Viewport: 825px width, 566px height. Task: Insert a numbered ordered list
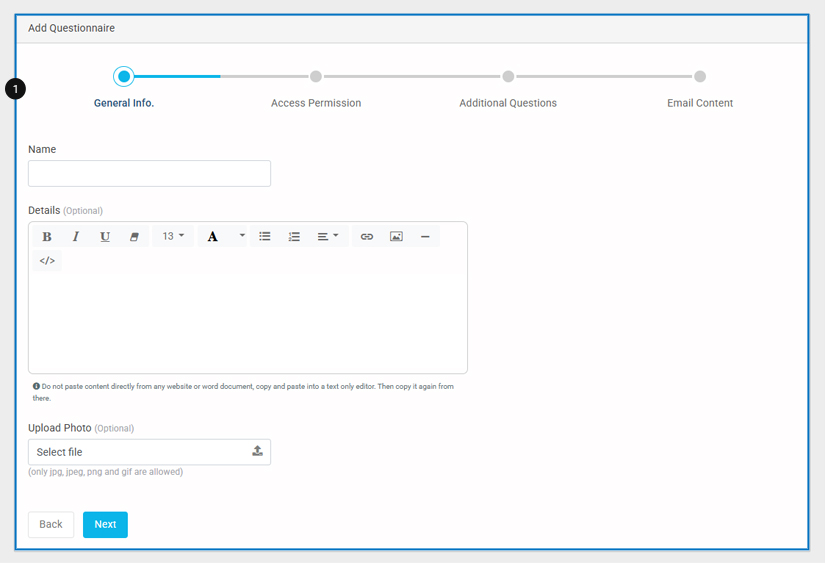point(294,237)
